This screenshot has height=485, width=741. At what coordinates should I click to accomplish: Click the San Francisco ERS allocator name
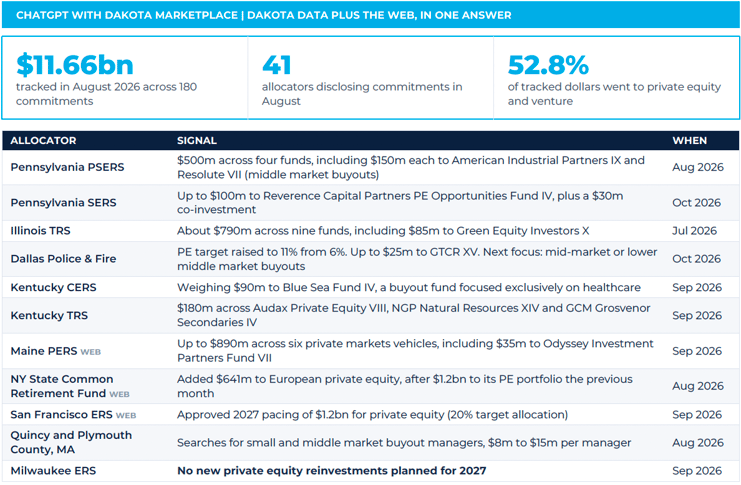click(x=61, y=415)
